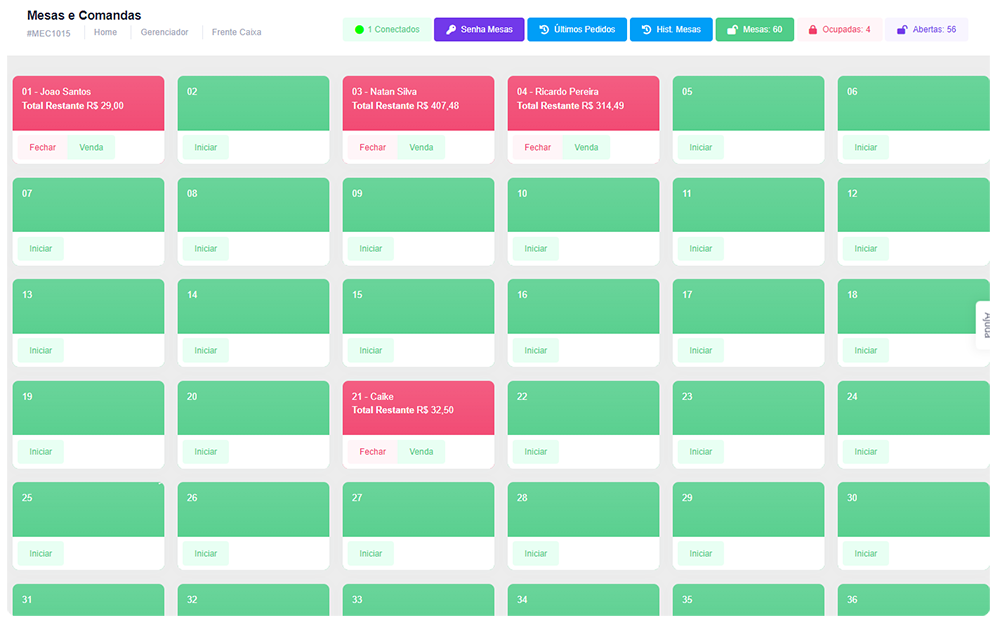Image resolution: width=1000 pixels, height=624 pixels.
Task: Select the red card of table 01 Joao Santos
Action: point(88,104)
